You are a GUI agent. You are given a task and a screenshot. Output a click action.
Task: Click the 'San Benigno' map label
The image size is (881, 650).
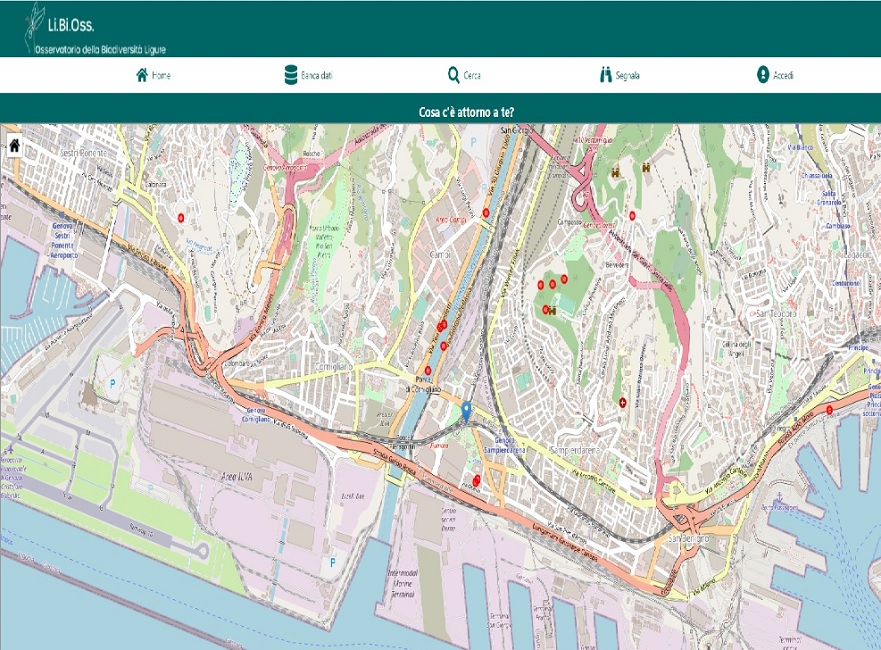click(688, 538)
